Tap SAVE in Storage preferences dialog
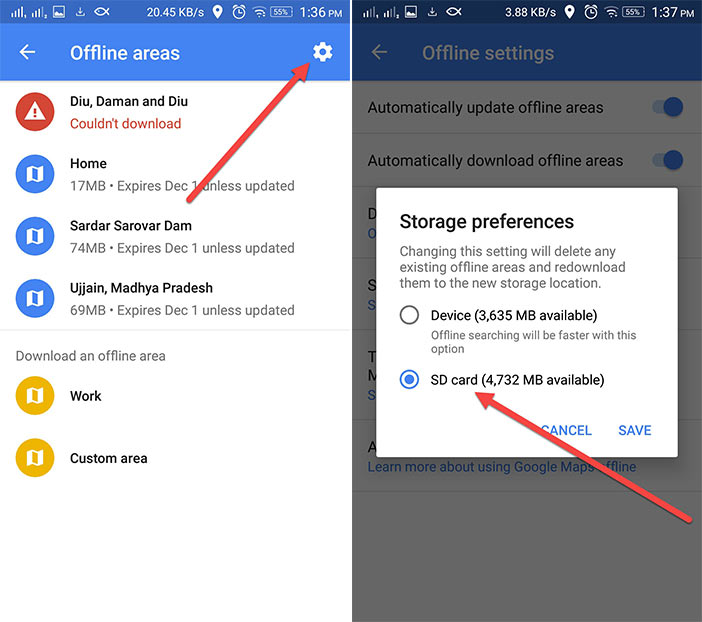This screenshot has width=702, height=622. [635, 430]
